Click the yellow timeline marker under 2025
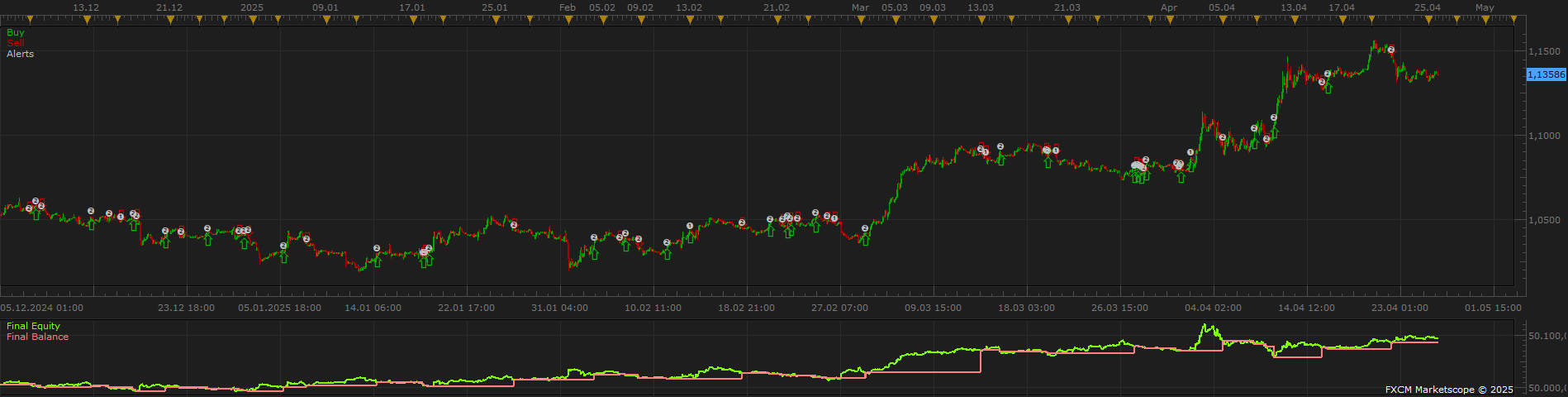The width and height of the screenshot is (1568, 397). pyautogui.click(x=252, y=19)
